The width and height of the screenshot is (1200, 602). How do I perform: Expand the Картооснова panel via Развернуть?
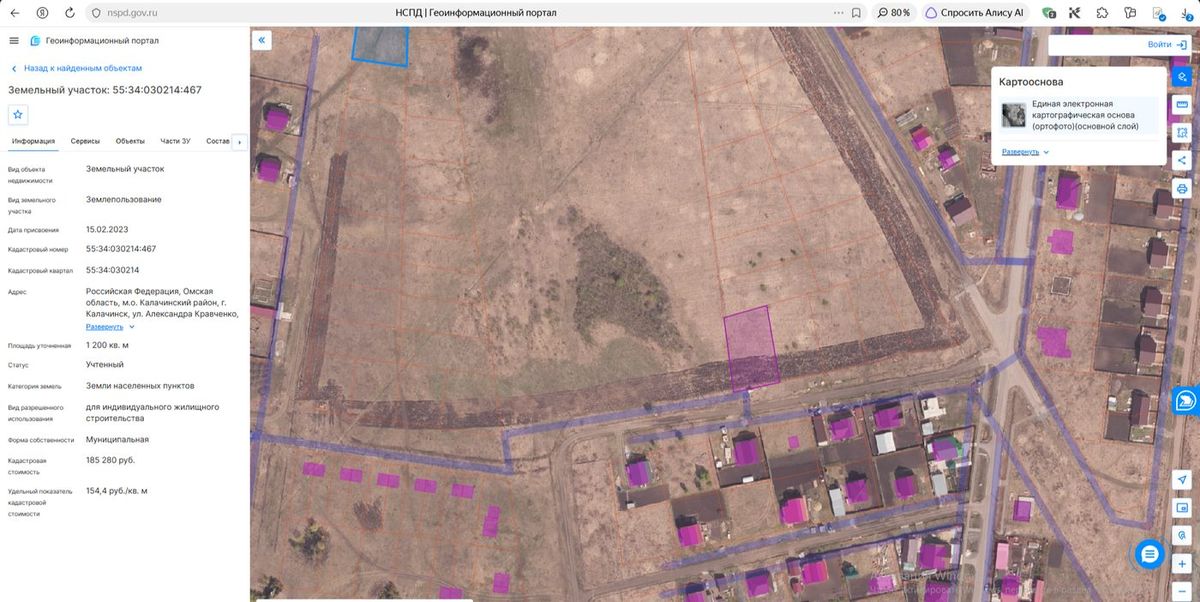[x=1026, y=152]
